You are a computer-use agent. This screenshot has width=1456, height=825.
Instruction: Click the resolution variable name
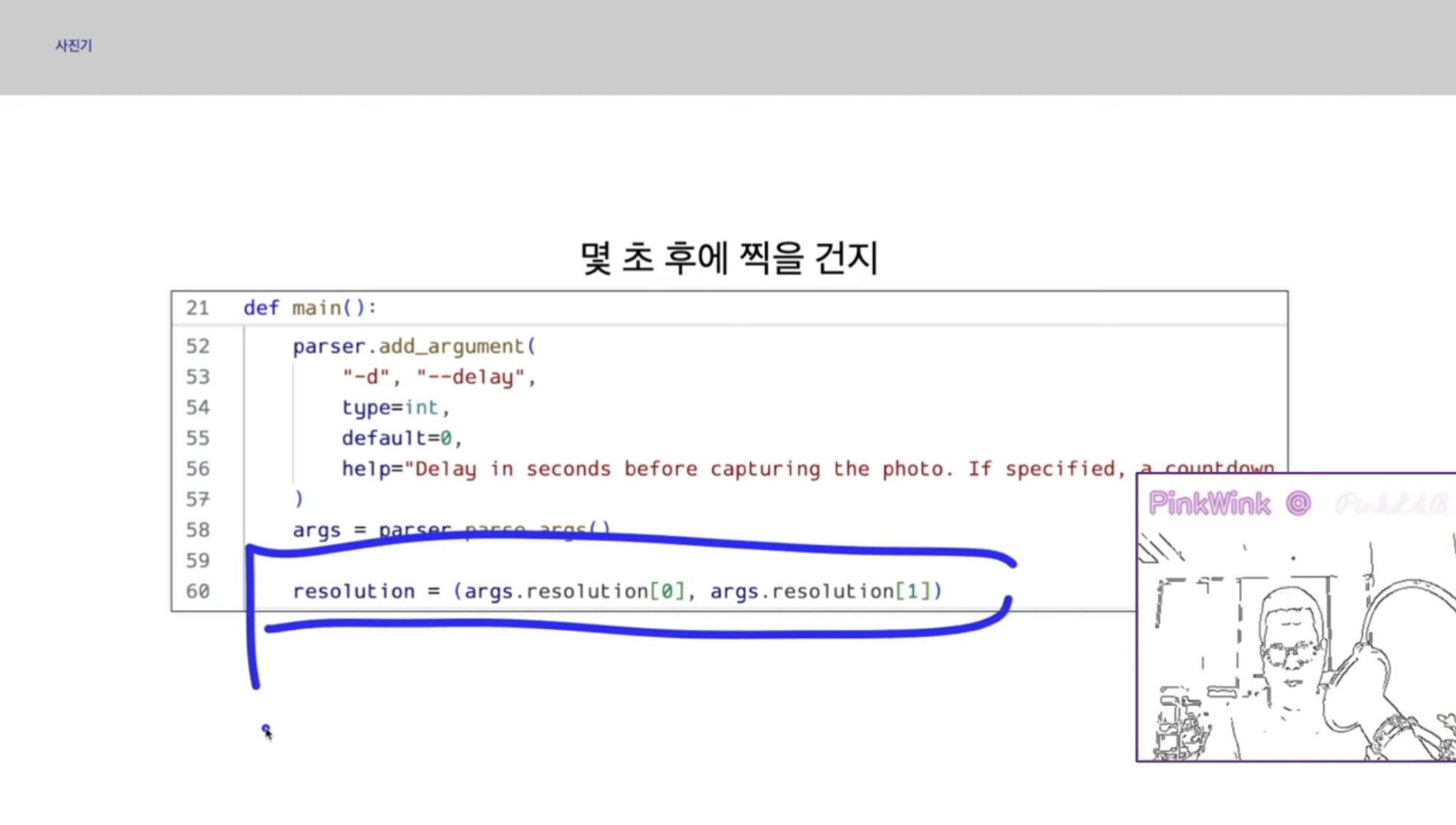pyautogui.click(x=354, y=591)
